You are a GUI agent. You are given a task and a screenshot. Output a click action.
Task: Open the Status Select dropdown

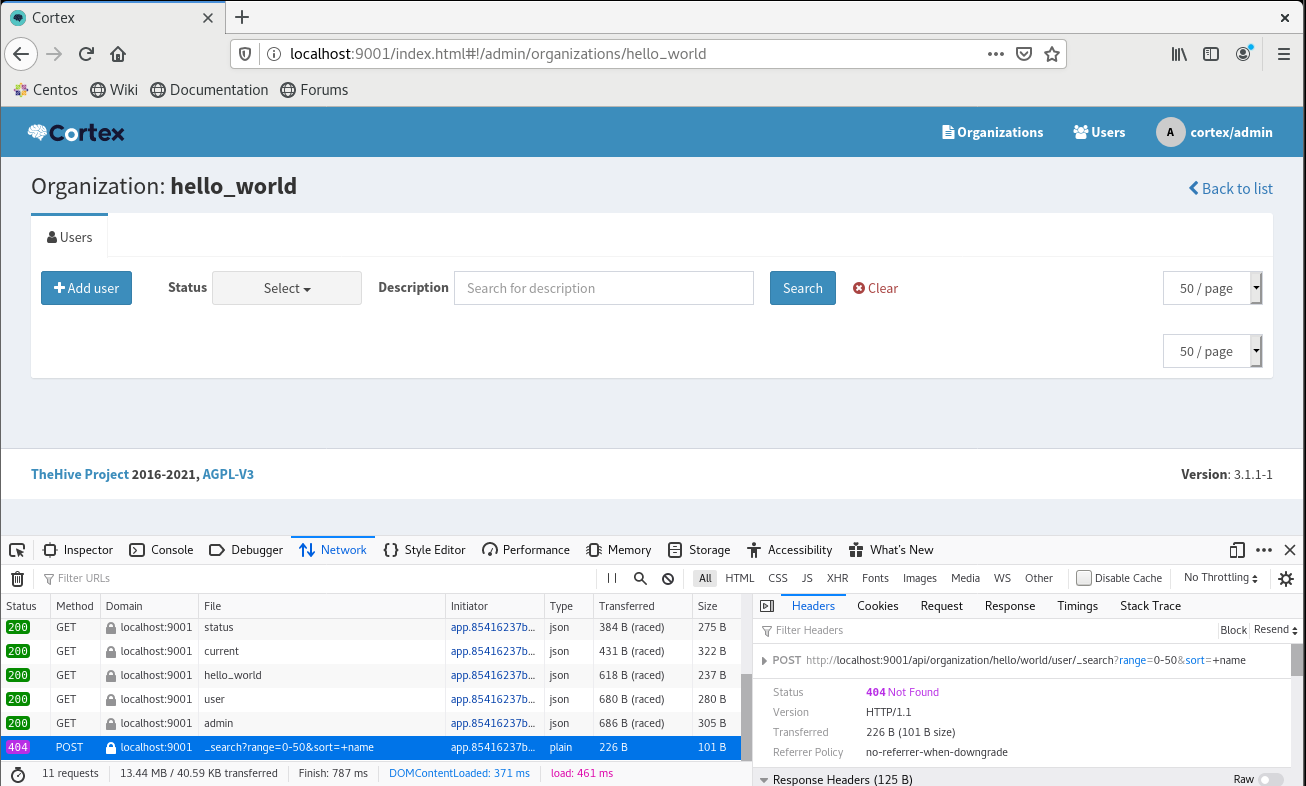287,288
